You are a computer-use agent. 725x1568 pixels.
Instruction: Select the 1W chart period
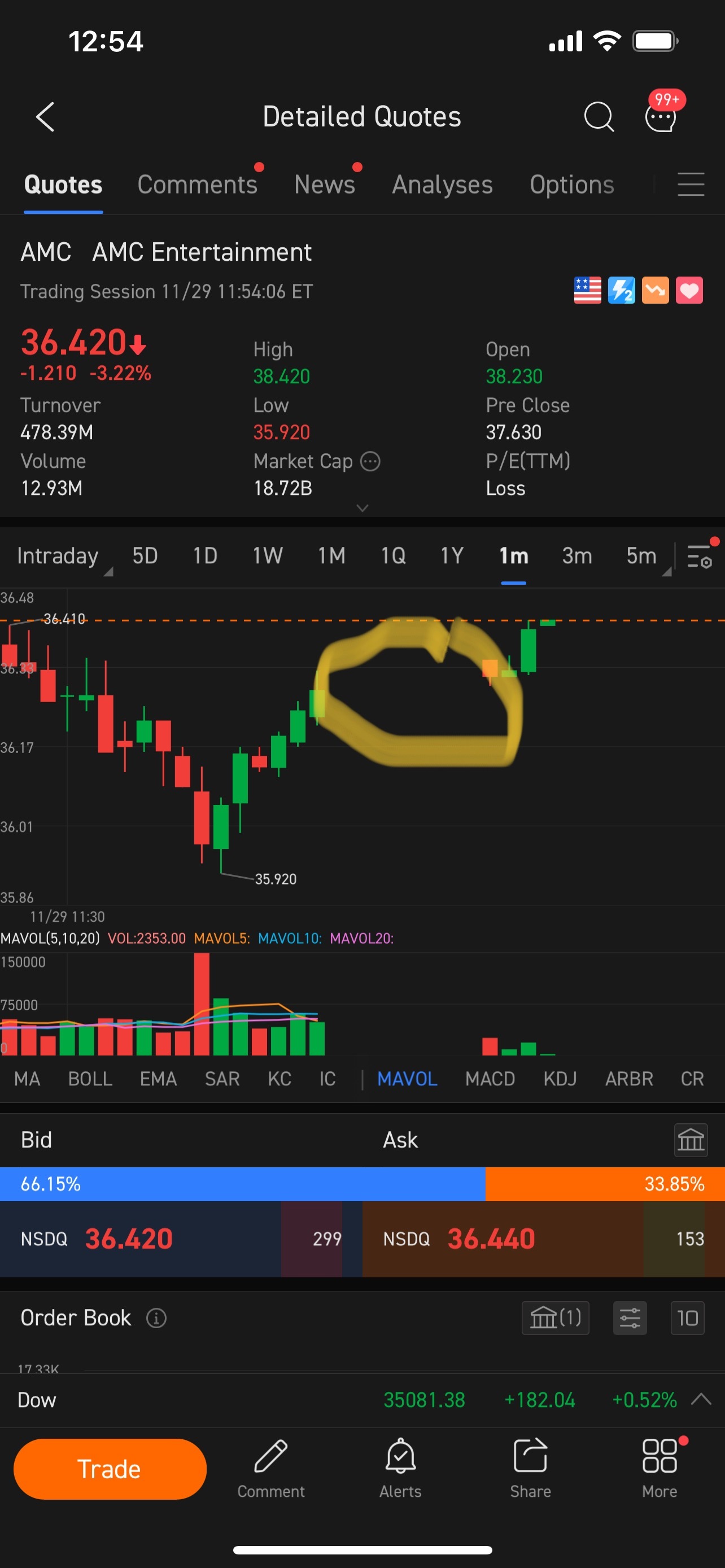click(x=267, y=556)
